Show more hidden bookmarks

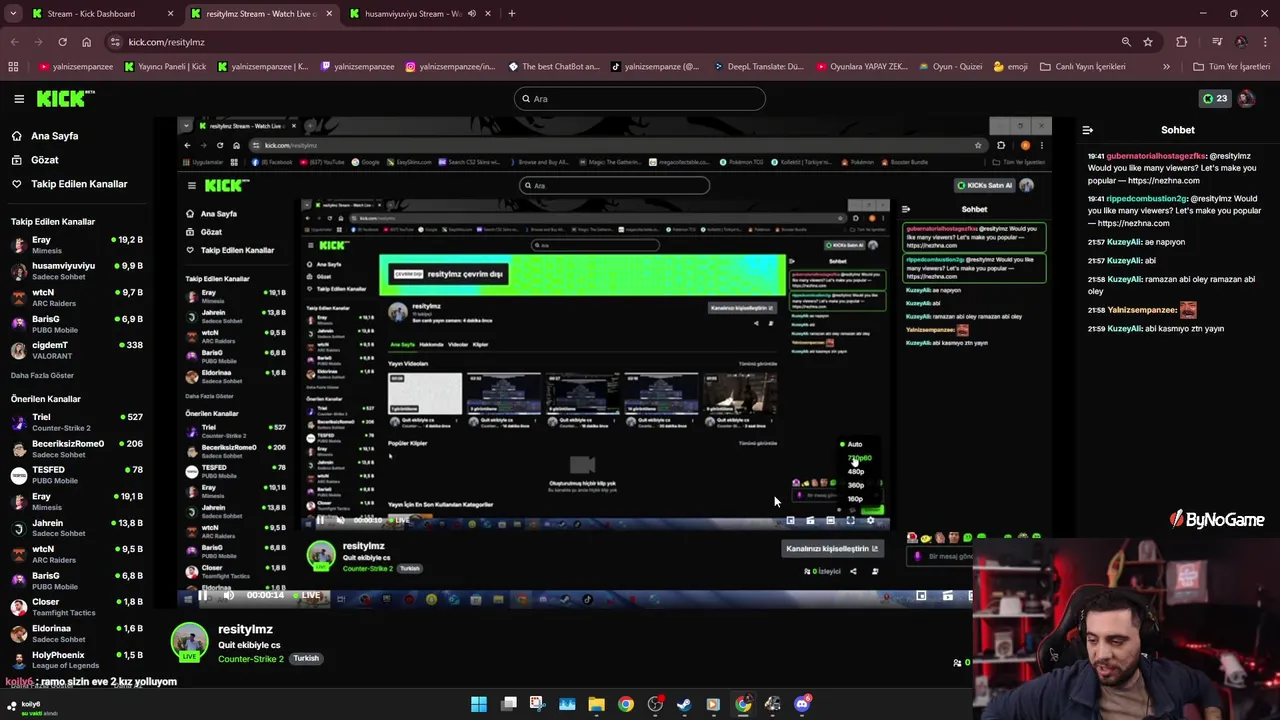1166,67
